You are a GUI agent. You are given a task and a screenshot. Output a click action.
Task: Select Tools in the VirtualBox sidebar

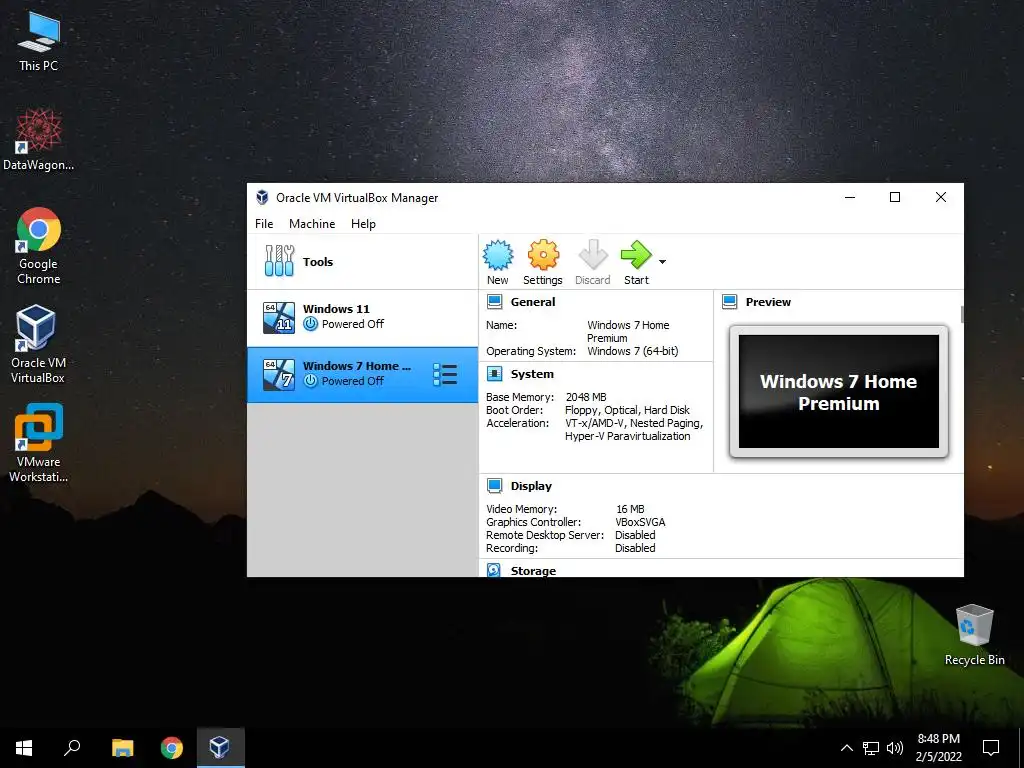(x=362, y=261)
